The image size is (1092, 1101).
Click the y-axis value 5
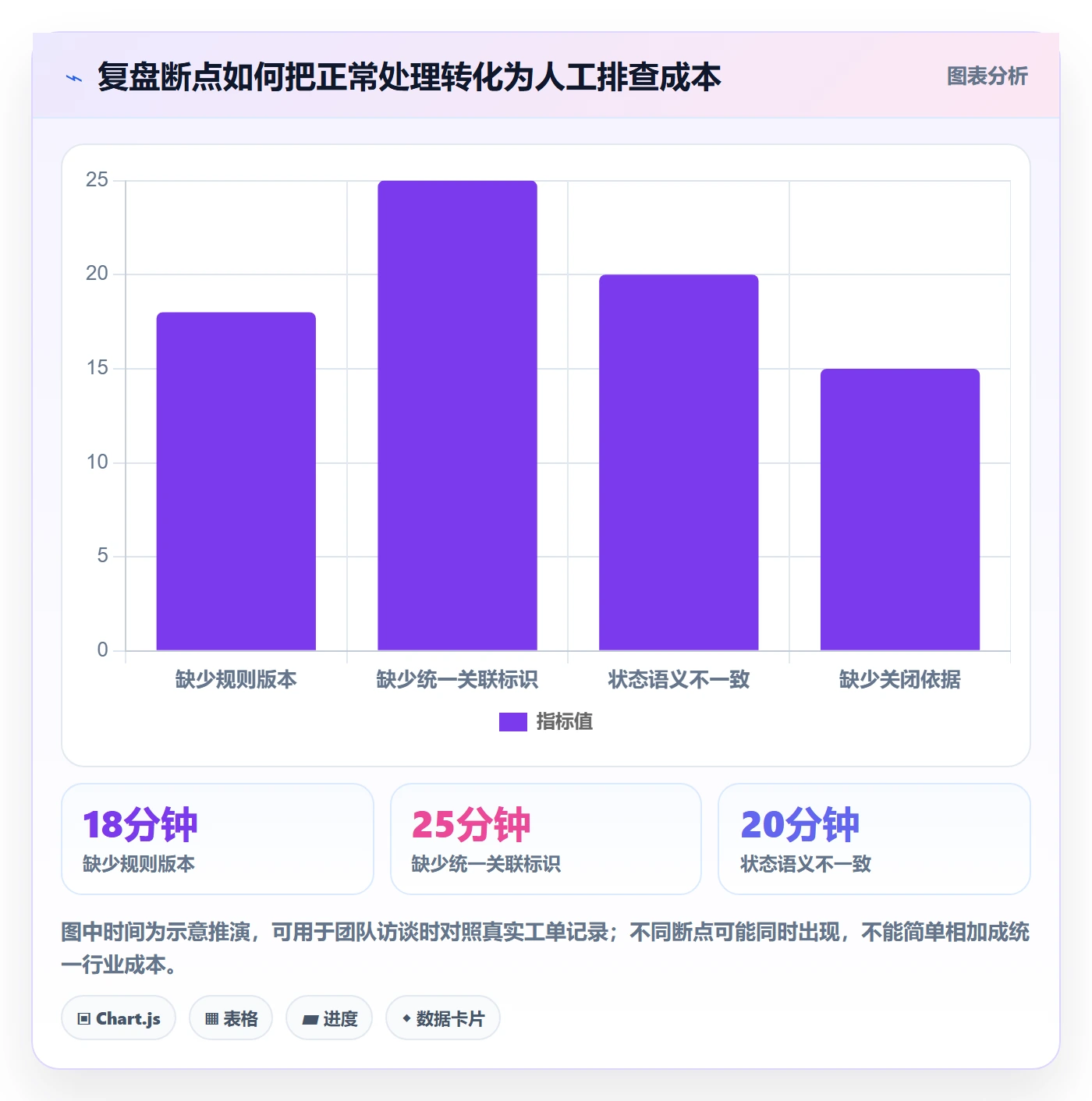tap(102, 556)
